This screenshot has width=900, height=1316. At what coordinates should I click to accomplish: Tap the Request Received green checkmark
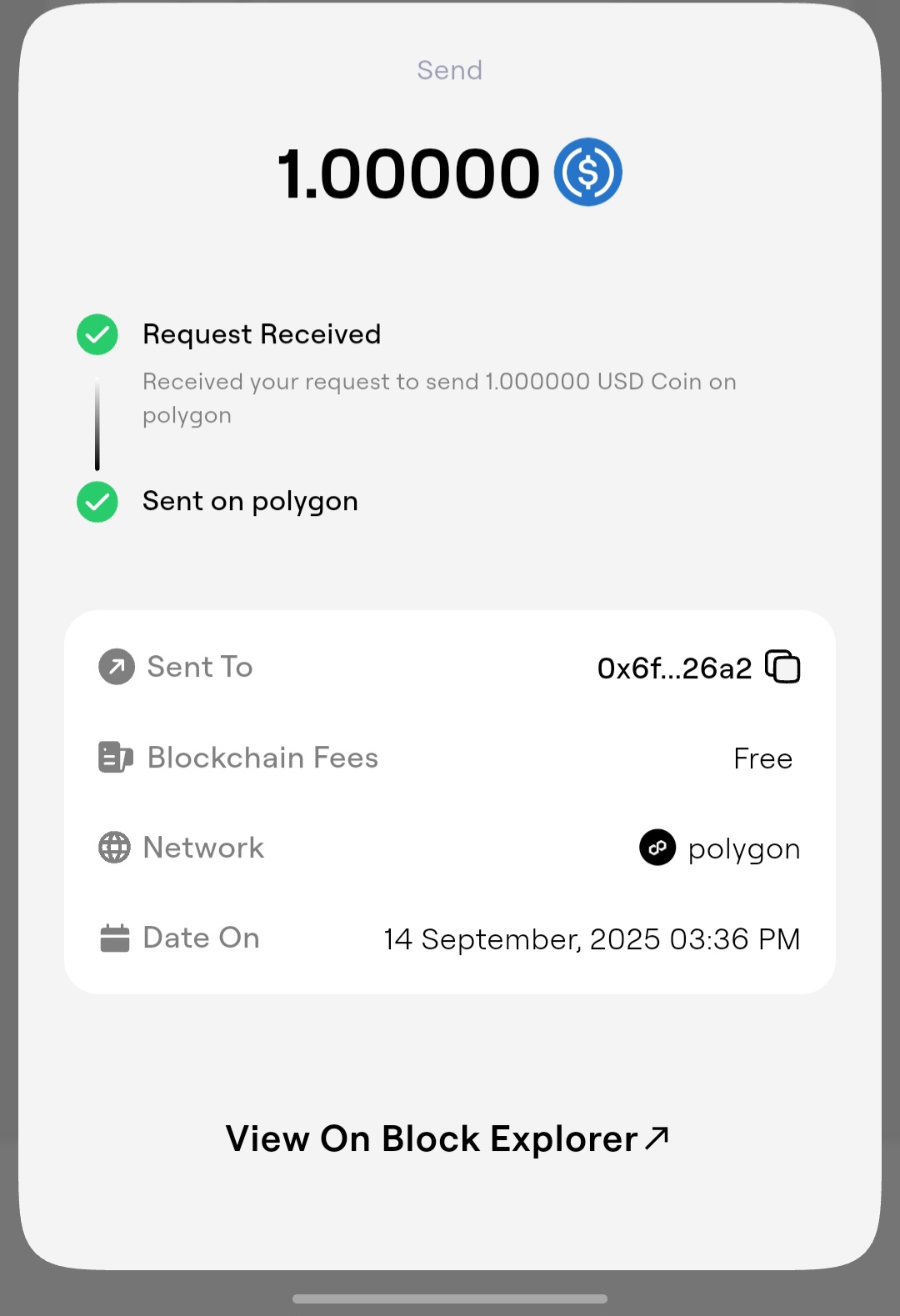coord(97,334)
